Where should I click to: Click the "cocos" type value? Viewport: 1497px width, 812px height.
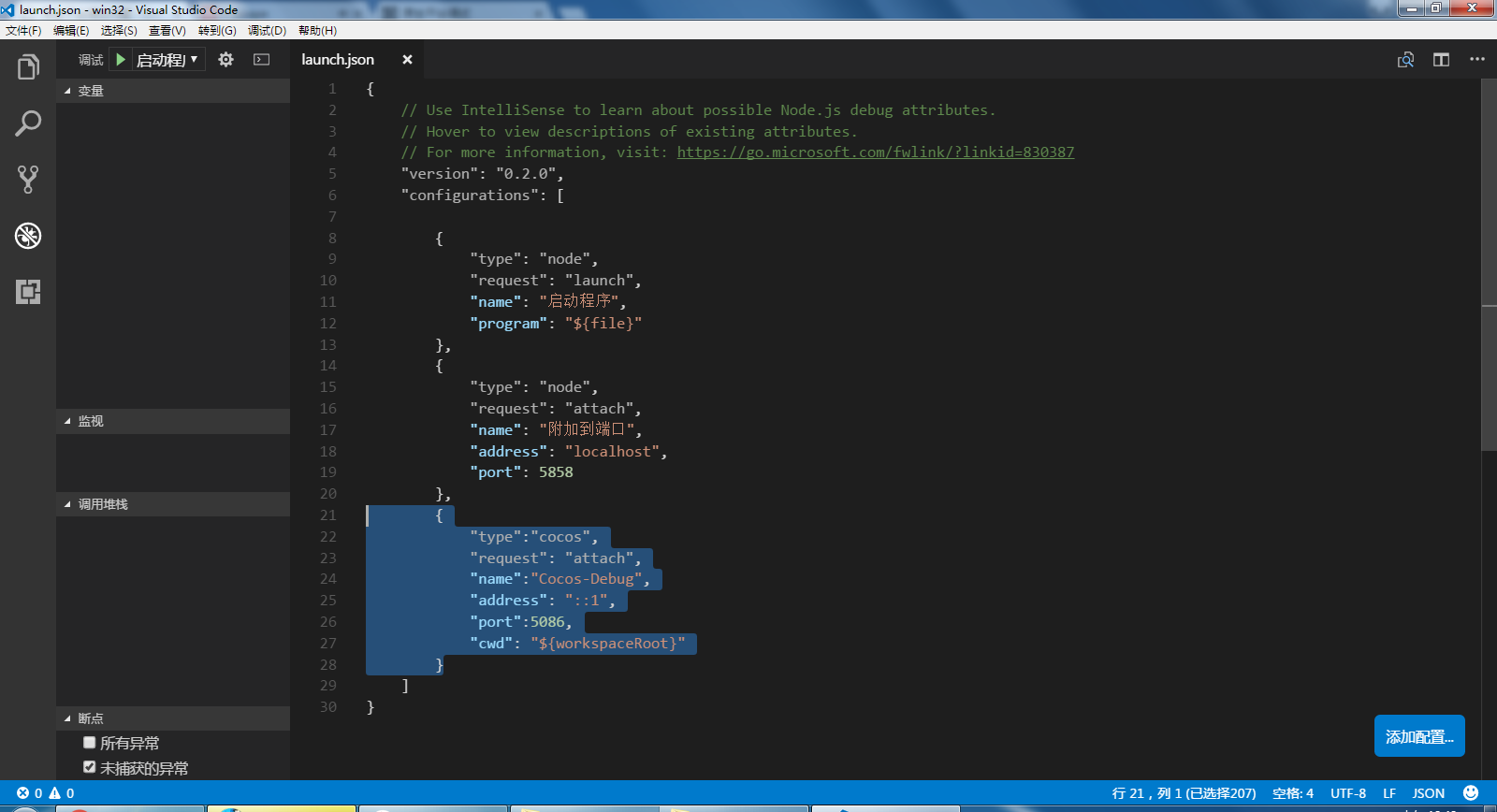coord(560,537)
